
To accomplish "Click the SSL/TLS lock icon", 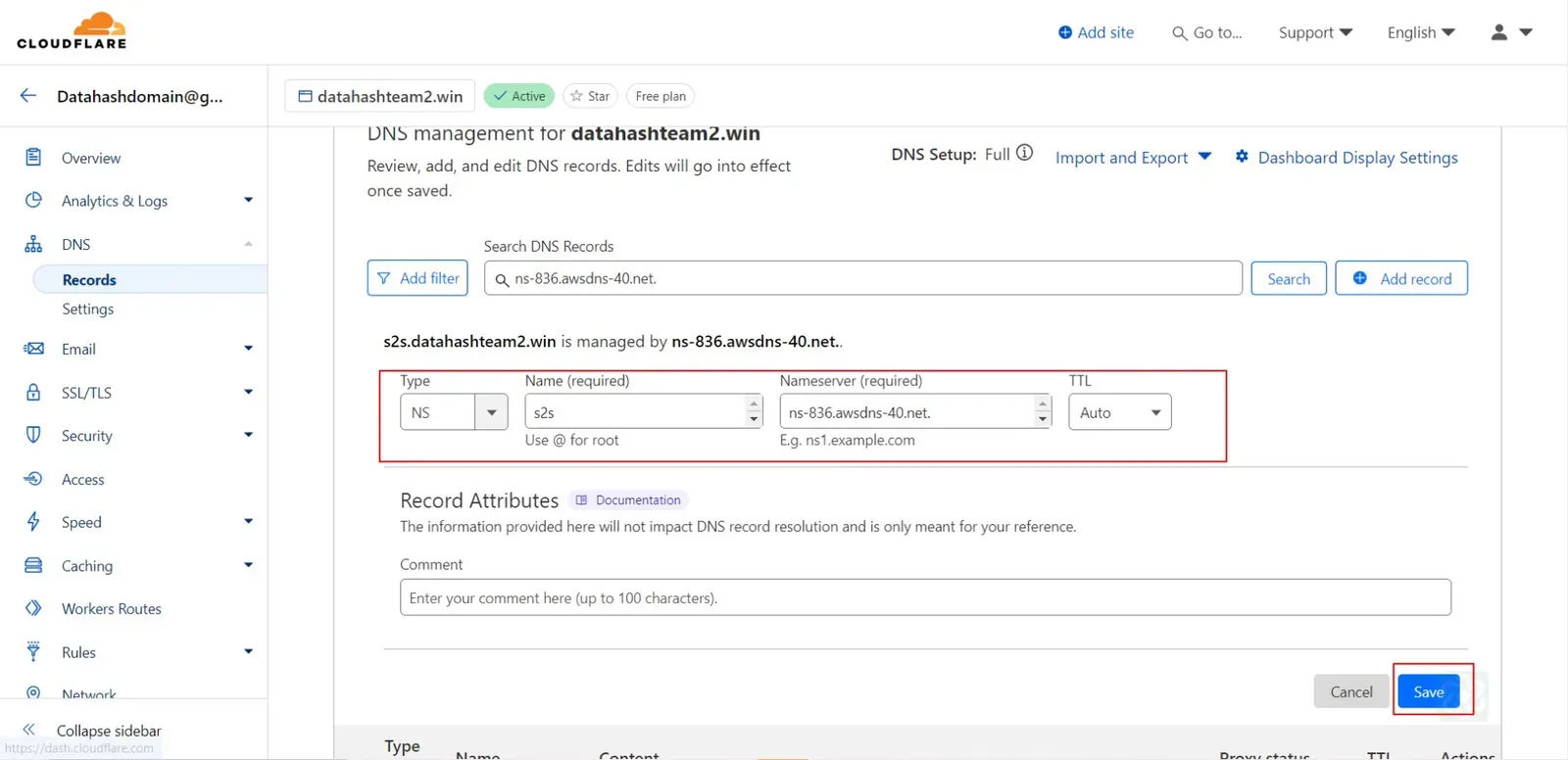I will (33, 392).
